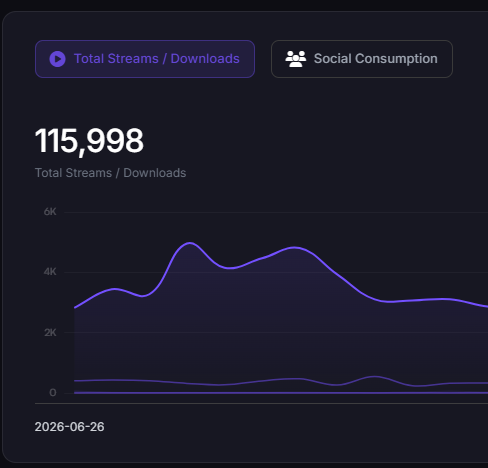This screenshot has height=468, width=488.
Task: Click the highest peak of the top chart line
Action: point(190,243)
